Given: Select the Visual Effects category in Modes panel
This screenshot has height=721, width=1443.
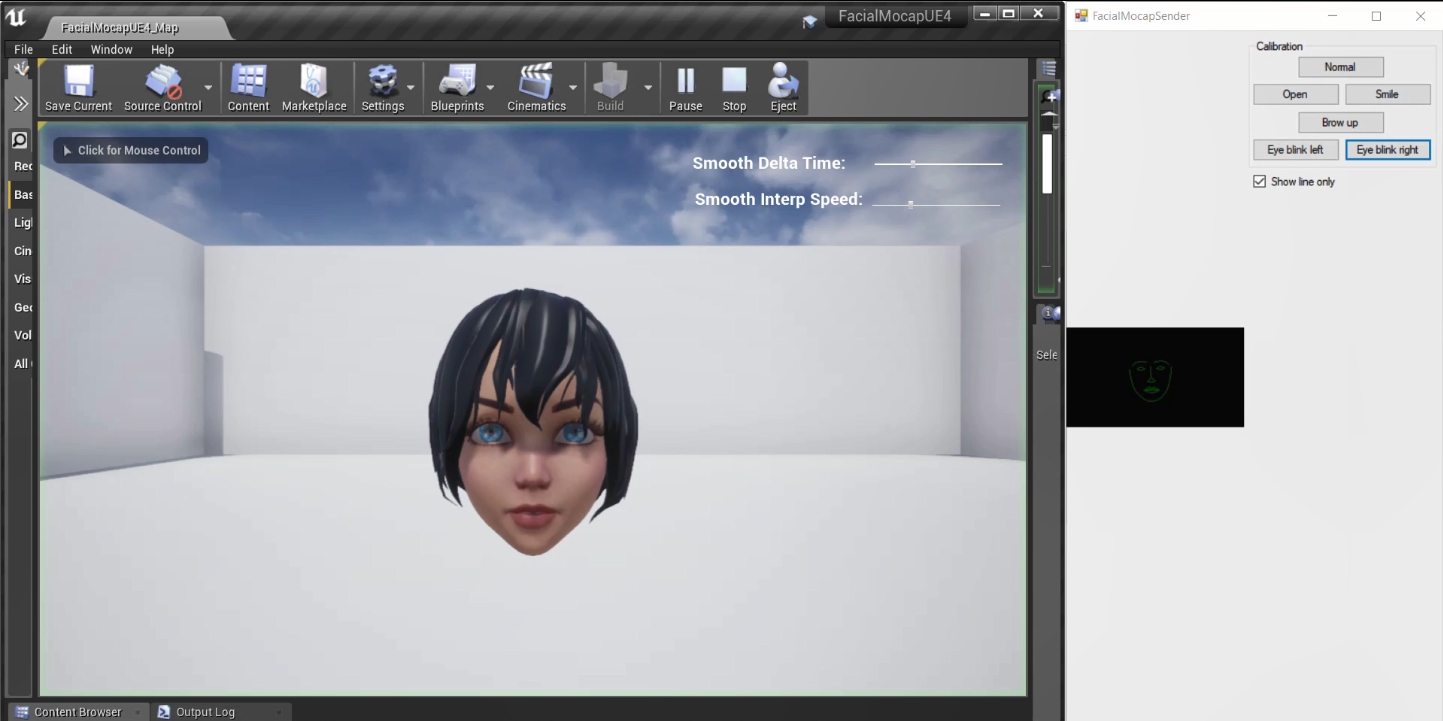Looking at the screenshot, I should (x=21, y=279).
